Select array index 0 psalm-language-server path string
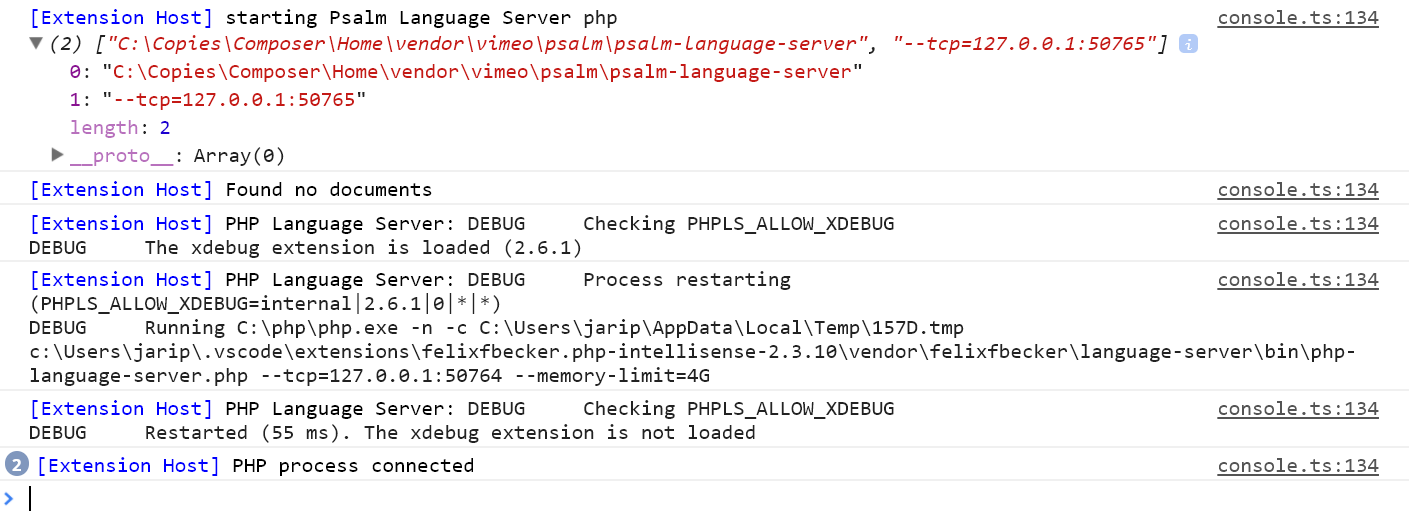The image size is (1409, 522). [x=482, y=72]
